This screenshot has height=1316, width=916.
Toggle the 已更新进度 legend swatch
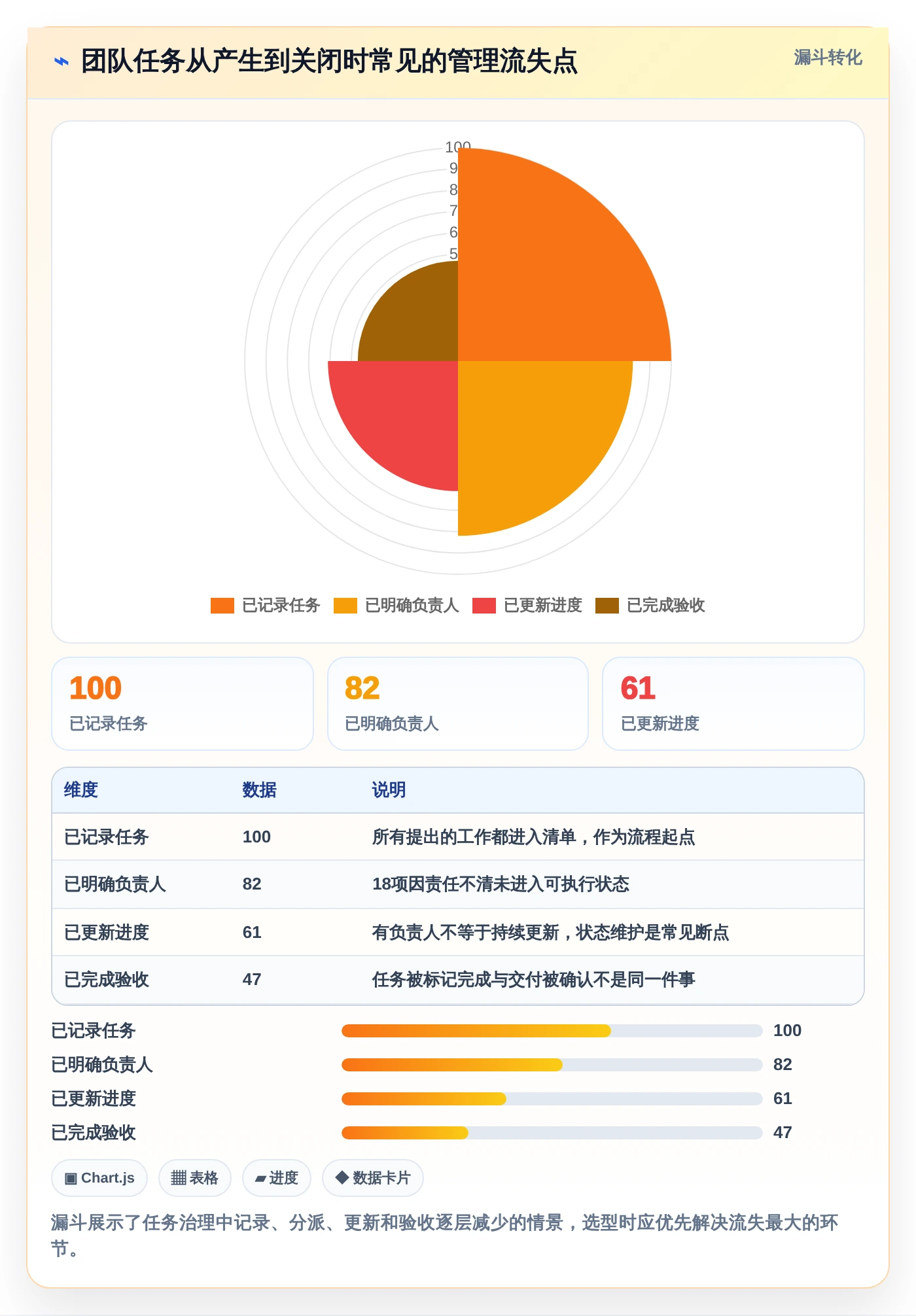click(484, 606)
